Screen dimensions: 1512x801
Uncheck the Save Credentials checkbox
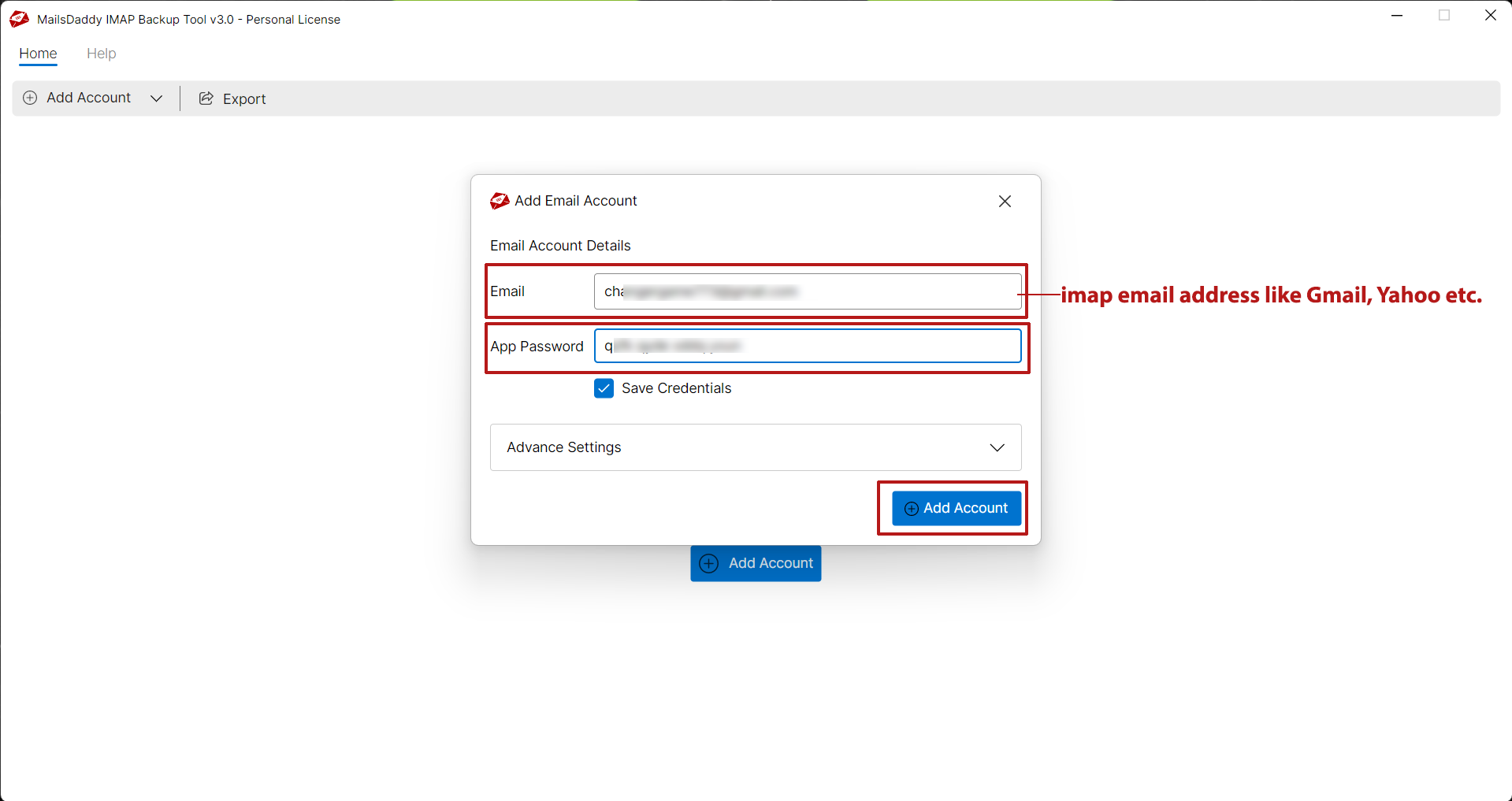point(604,388)
